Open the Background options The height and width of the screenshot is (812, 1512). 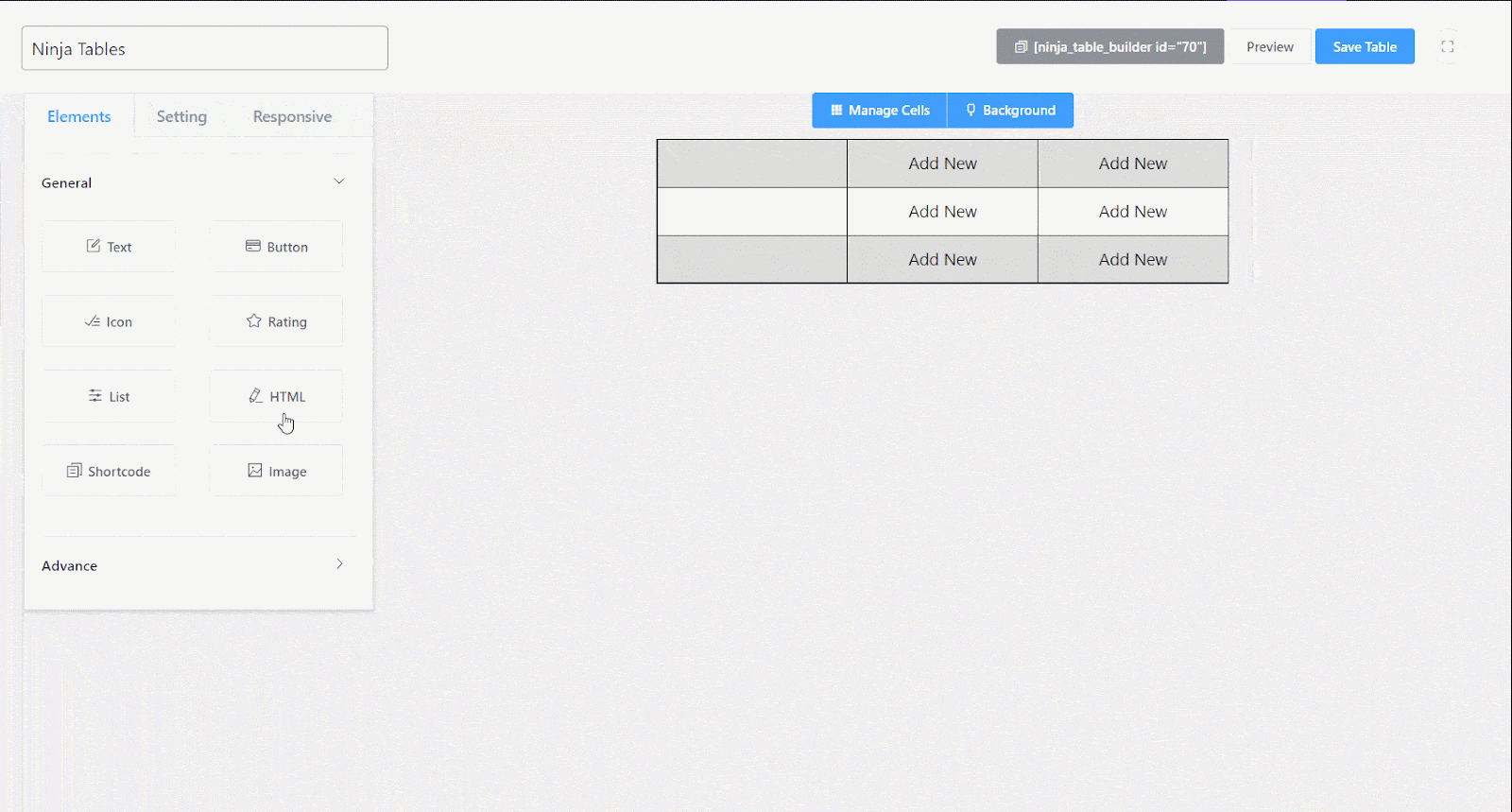(x=1010, y=111)
